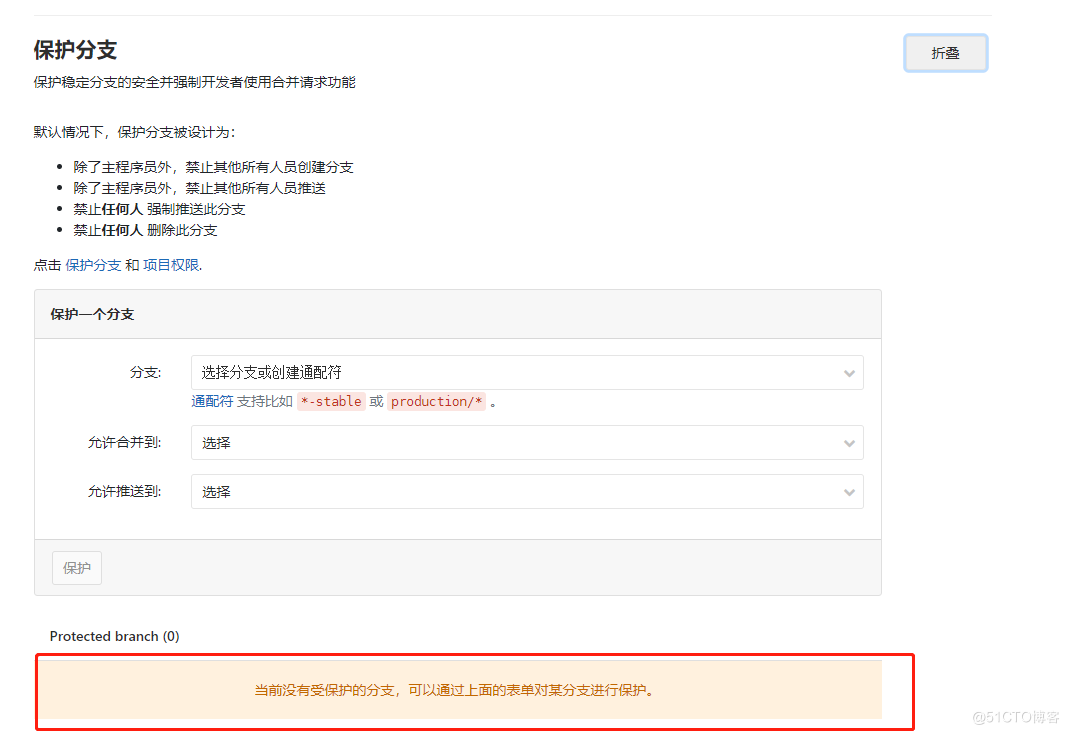
Task: Click the subtitle about 合并请求功能
Action: [195, 82]
